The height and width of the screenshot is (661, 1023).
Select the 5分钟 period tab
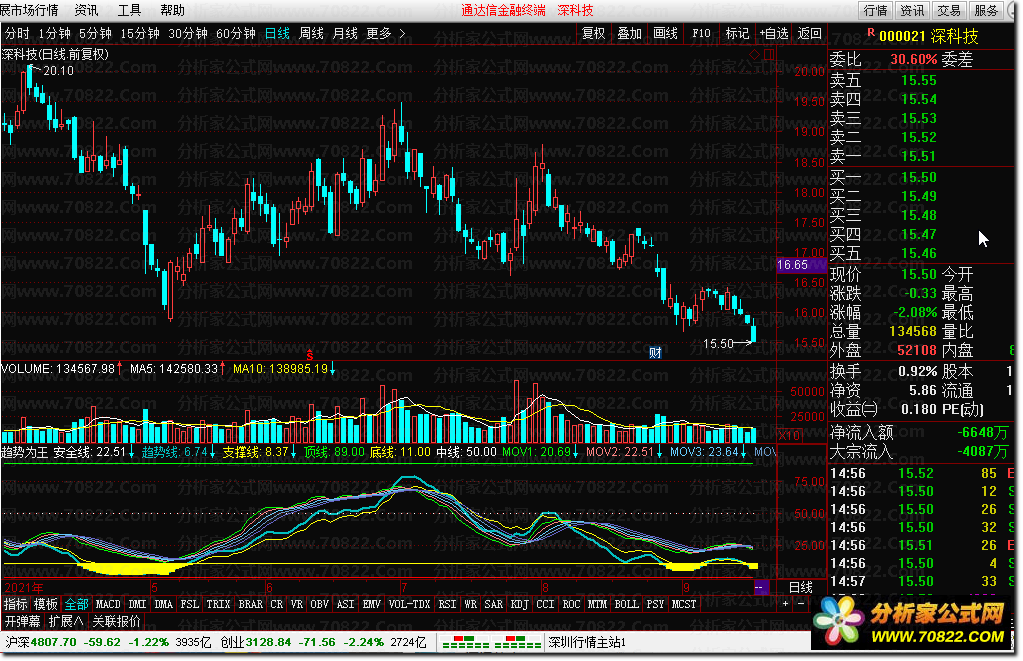tap(95, 33)
